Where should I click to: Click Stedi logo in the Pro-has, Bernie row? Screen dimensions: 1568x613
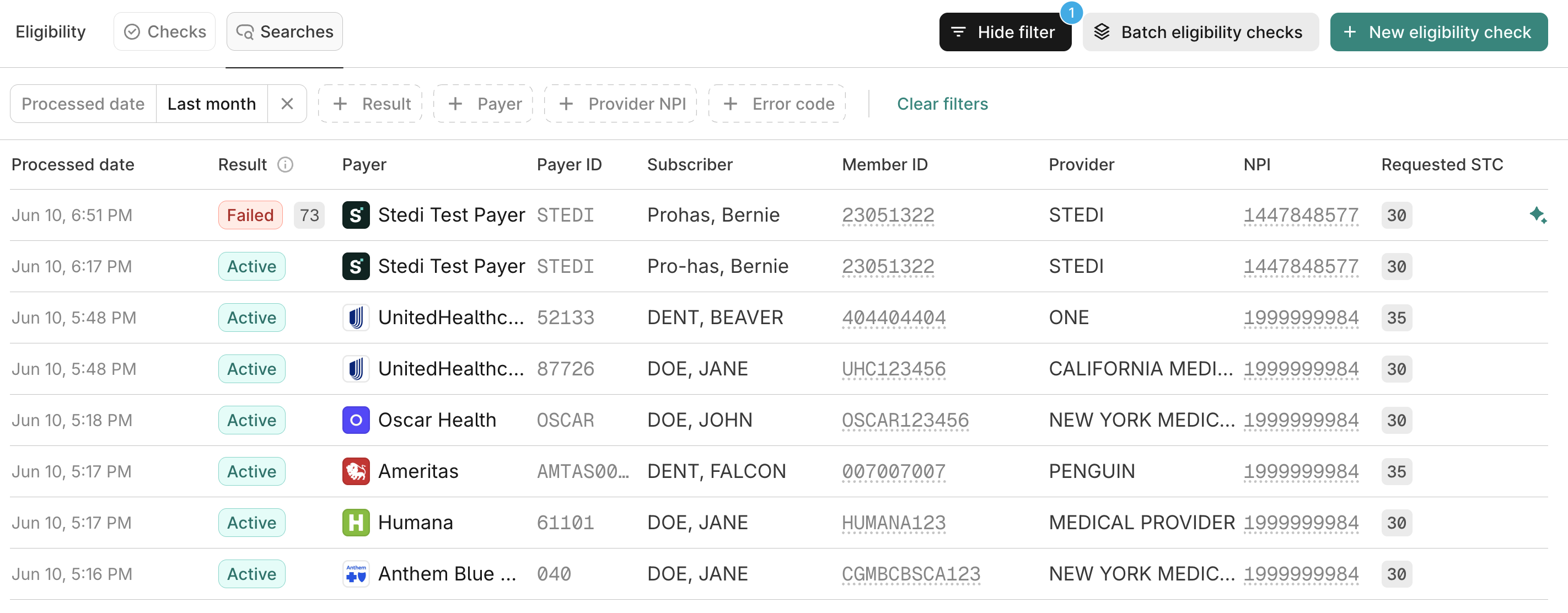click(356, 267)
